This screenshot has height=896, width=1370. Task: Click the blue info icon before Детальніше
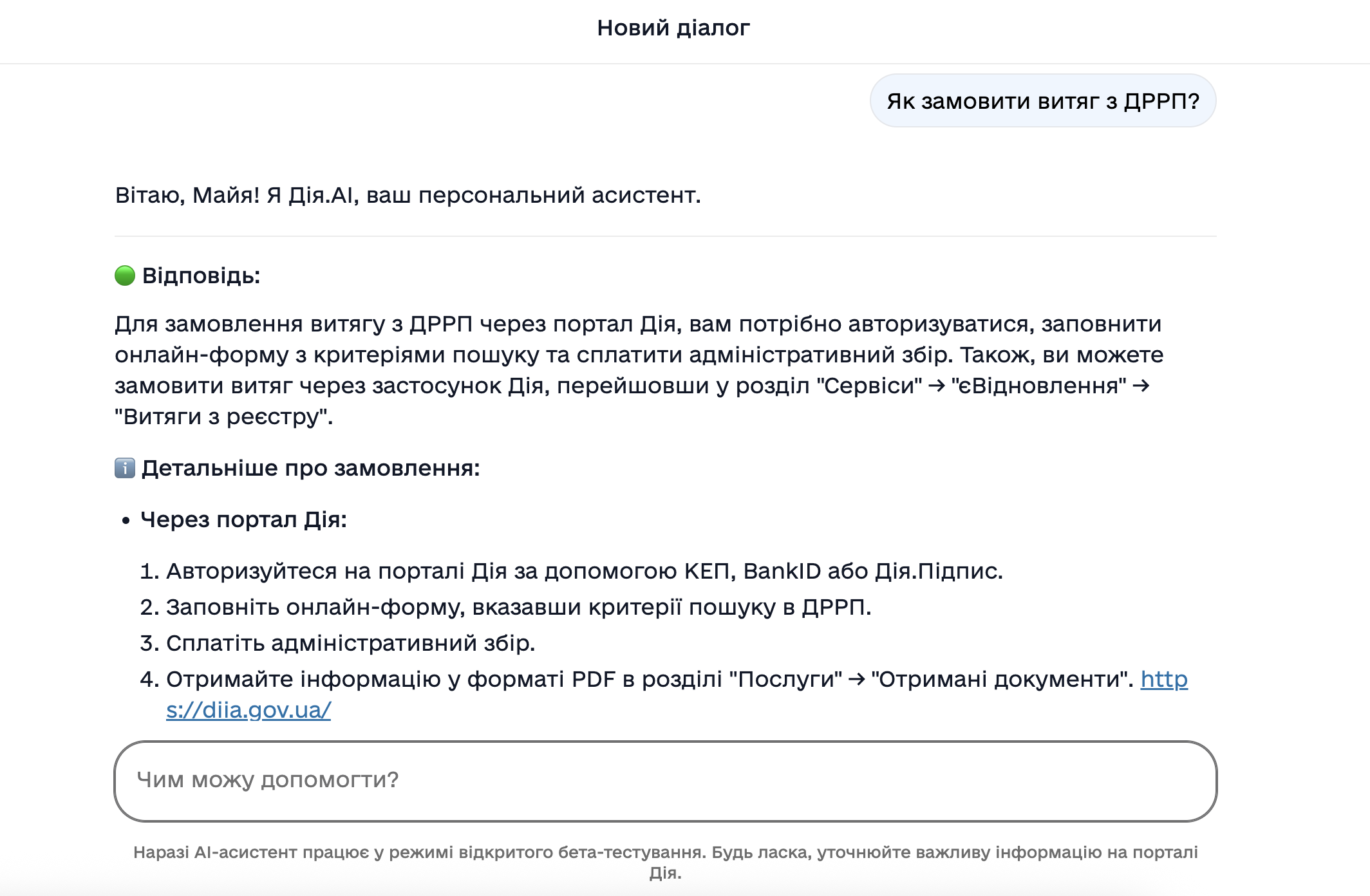coord(125,468)
